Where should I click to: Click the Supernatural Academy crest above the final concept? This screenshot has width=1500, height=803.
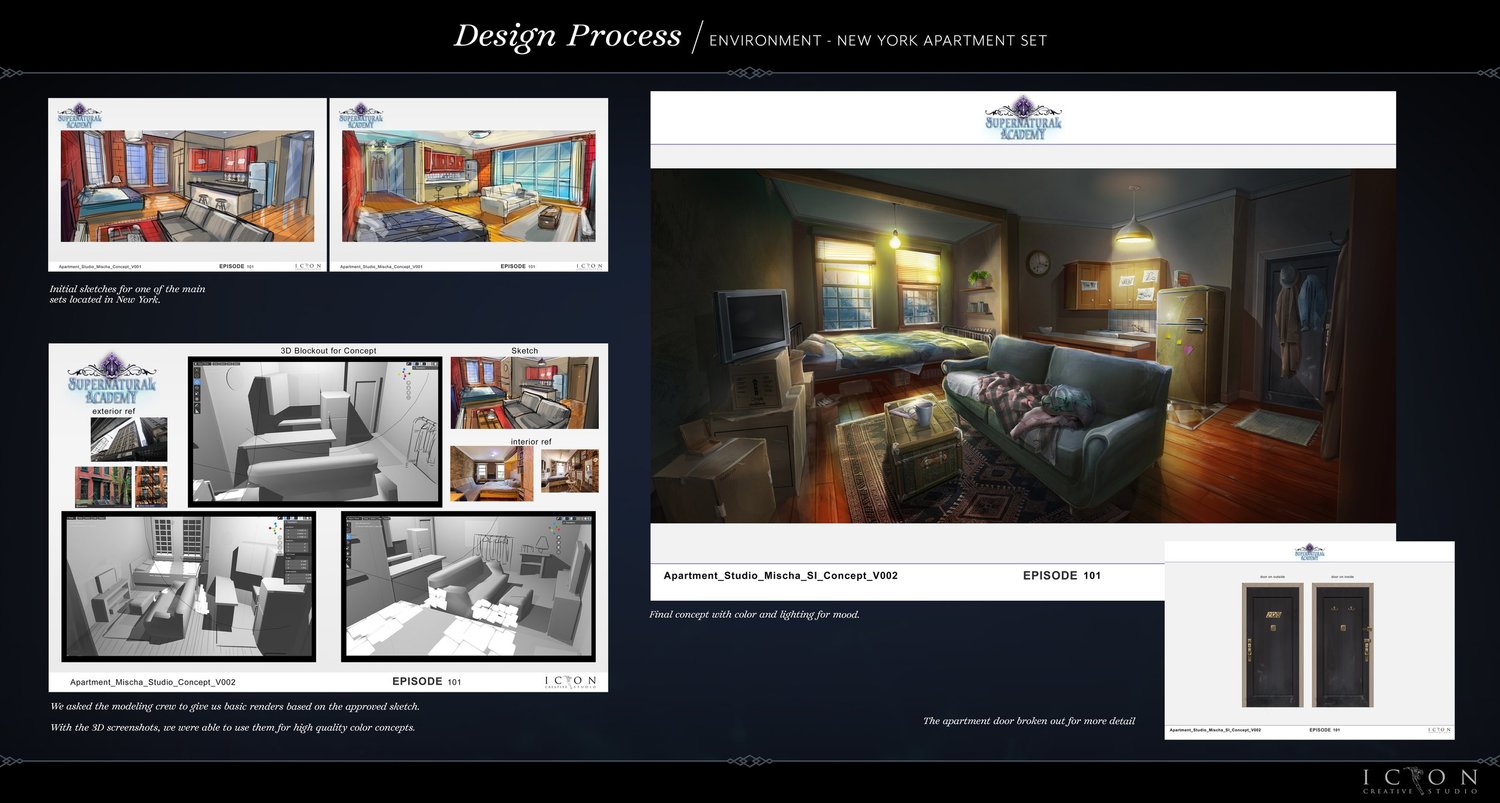[1022, 118]
